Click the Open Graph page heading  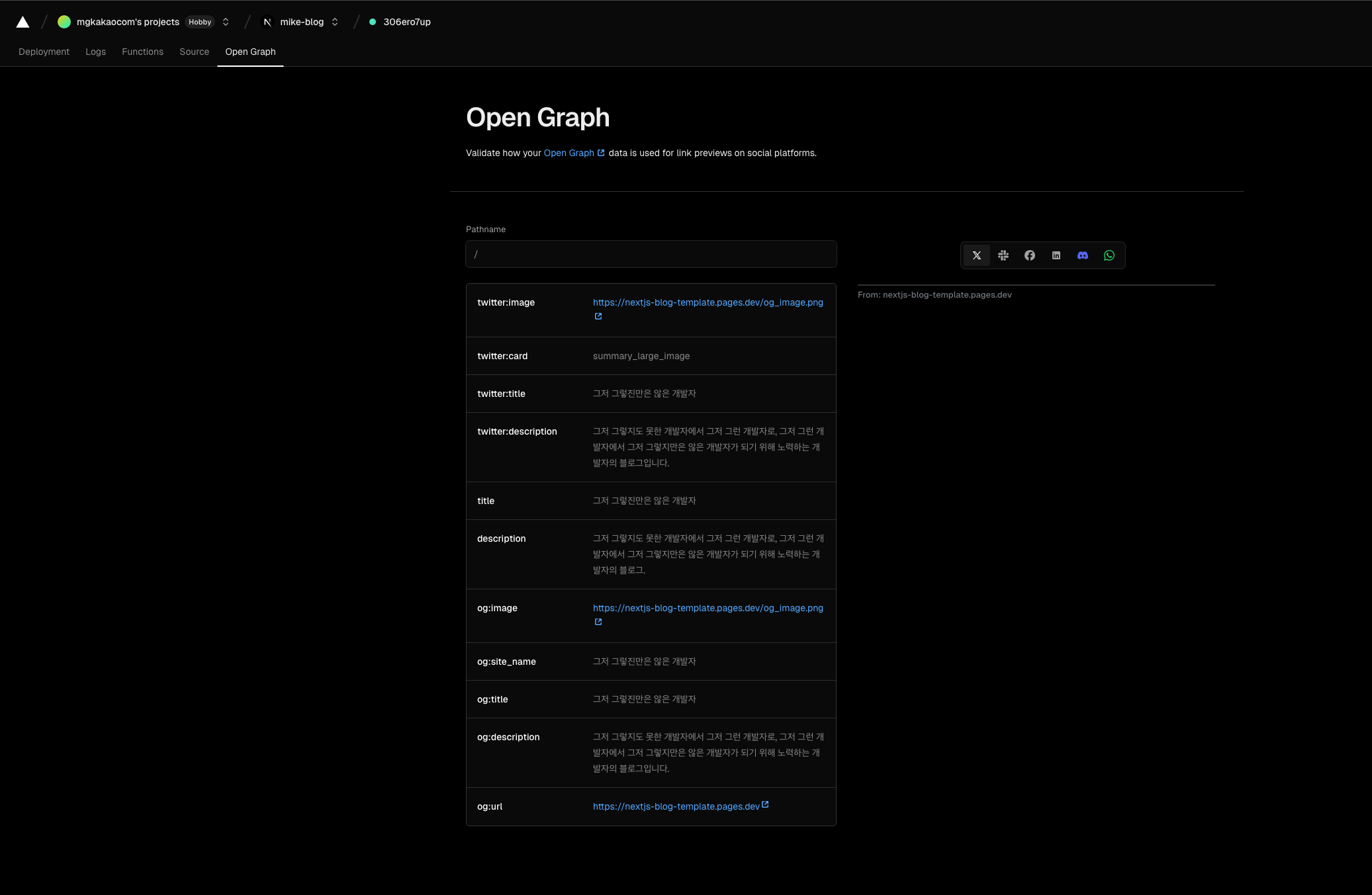pyautogui.click(x=538, y=118)
